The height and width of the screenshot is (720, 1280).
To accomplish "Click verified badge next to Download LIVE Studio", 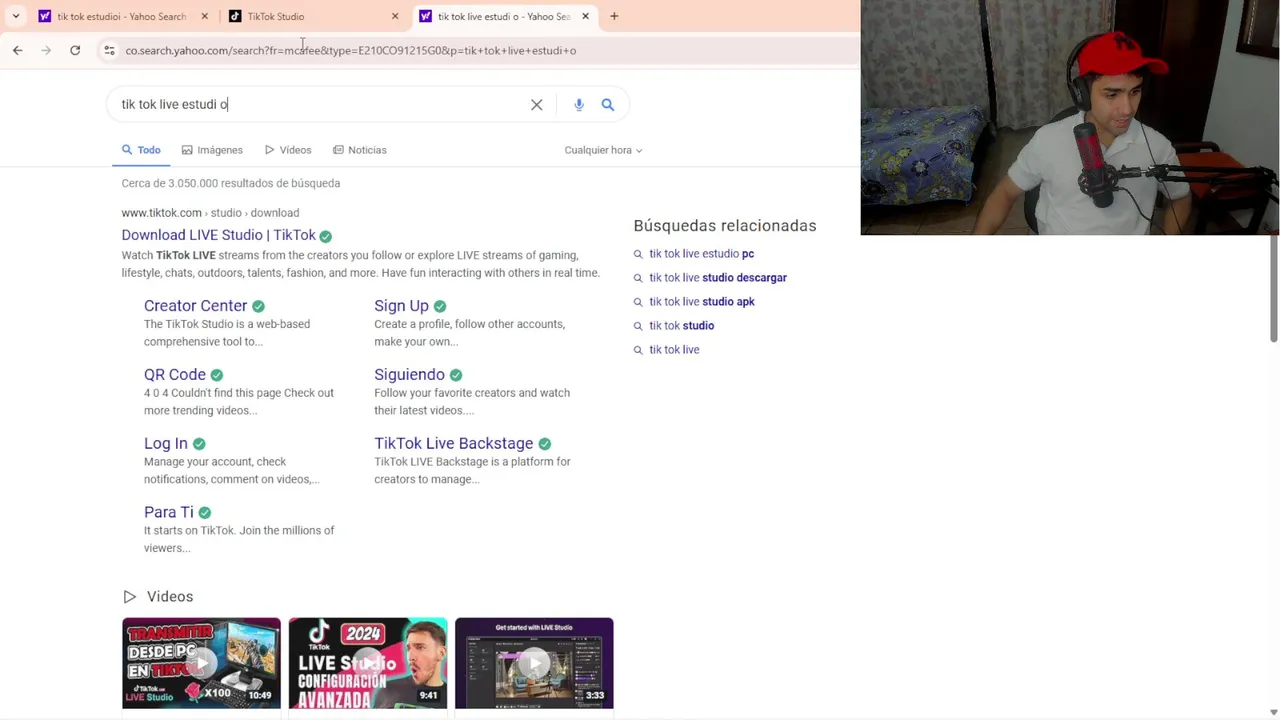I will click(x=325, y=236).
